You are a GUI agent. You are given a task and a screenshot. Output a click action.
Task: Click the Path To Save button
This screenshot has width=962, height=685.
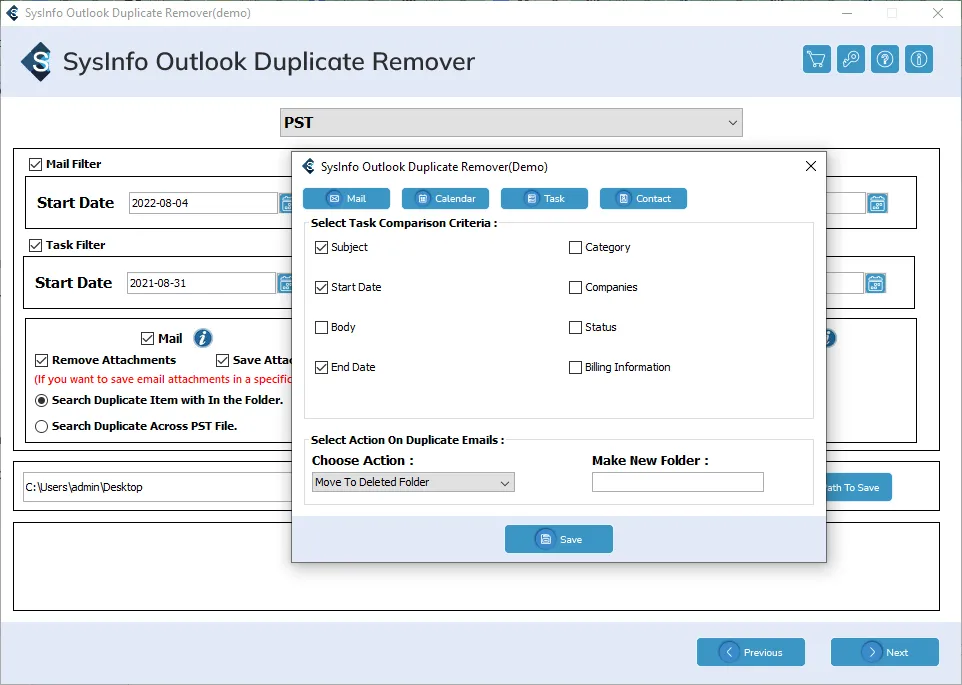858,488
